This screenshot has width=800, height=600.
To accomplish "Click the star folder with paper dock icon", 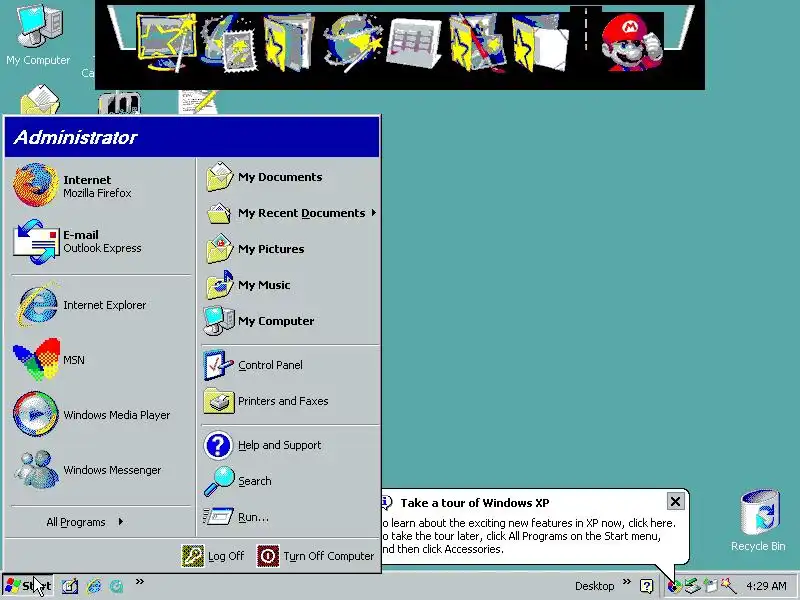I will tap(540, 43).
